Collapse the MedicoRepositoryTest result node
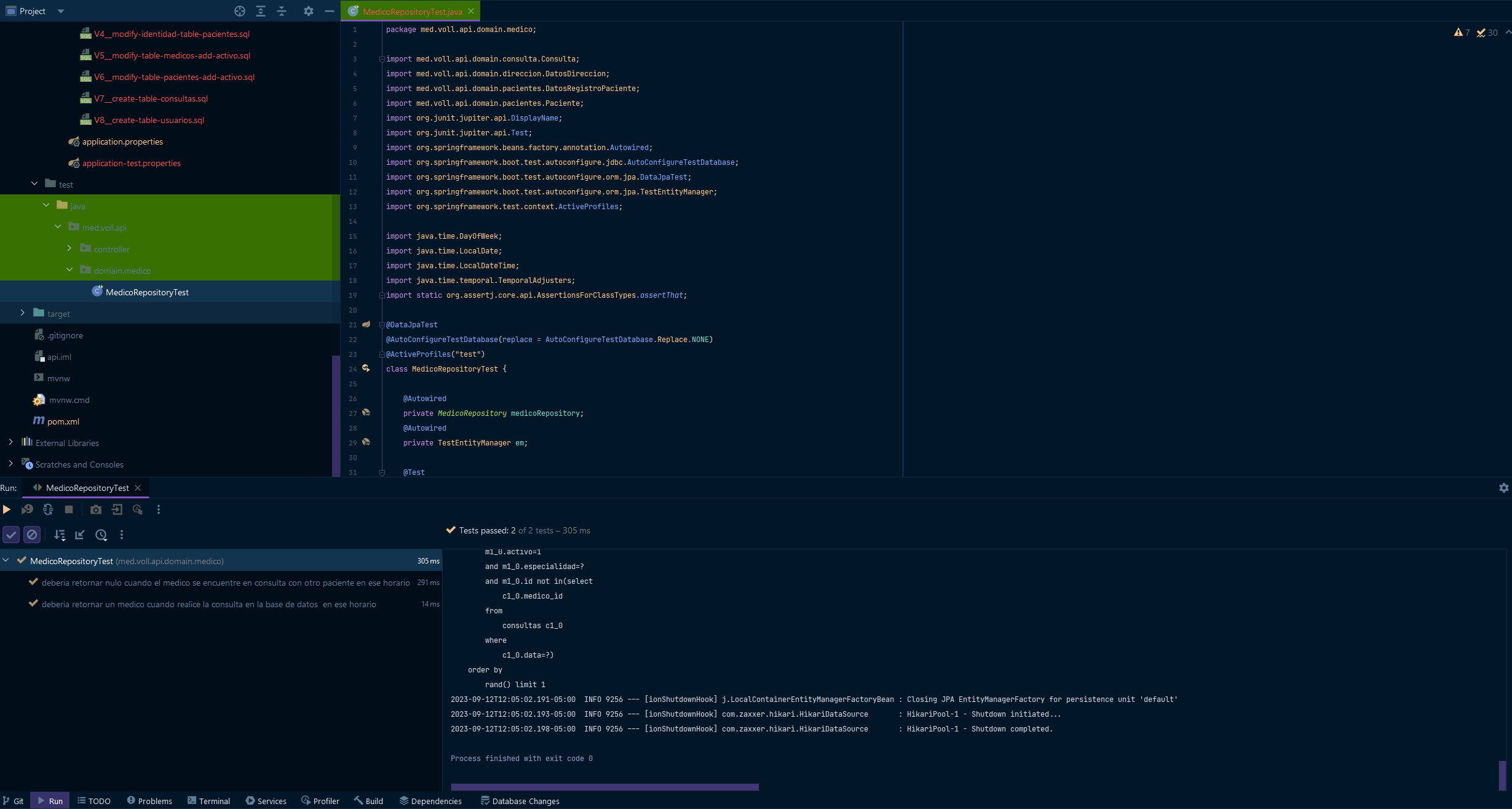Screen dimensions: 1512x809 click(6, 560)
